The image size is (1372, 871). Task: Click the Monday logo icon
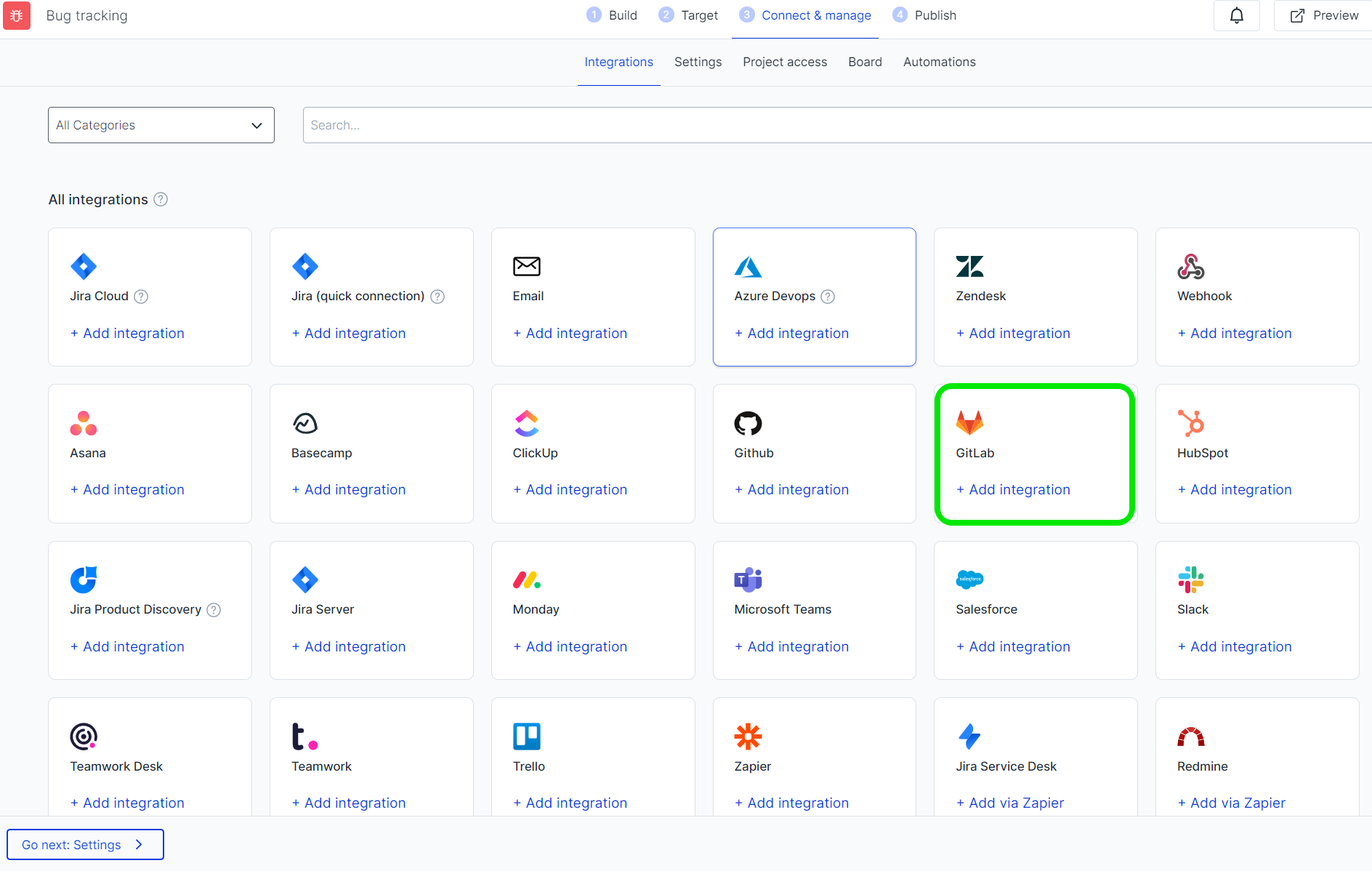[x=527, y=579]
